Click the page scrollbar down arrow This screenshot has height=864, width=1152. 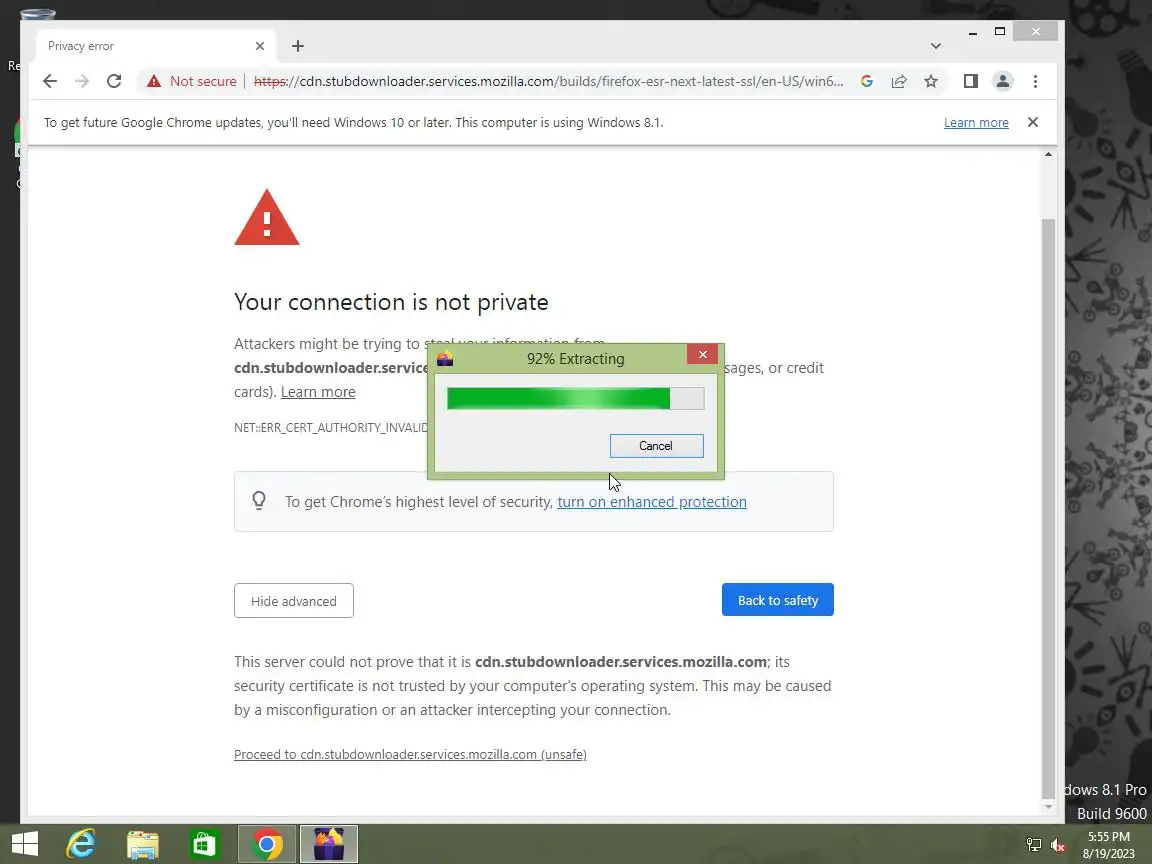(1048, 807)
